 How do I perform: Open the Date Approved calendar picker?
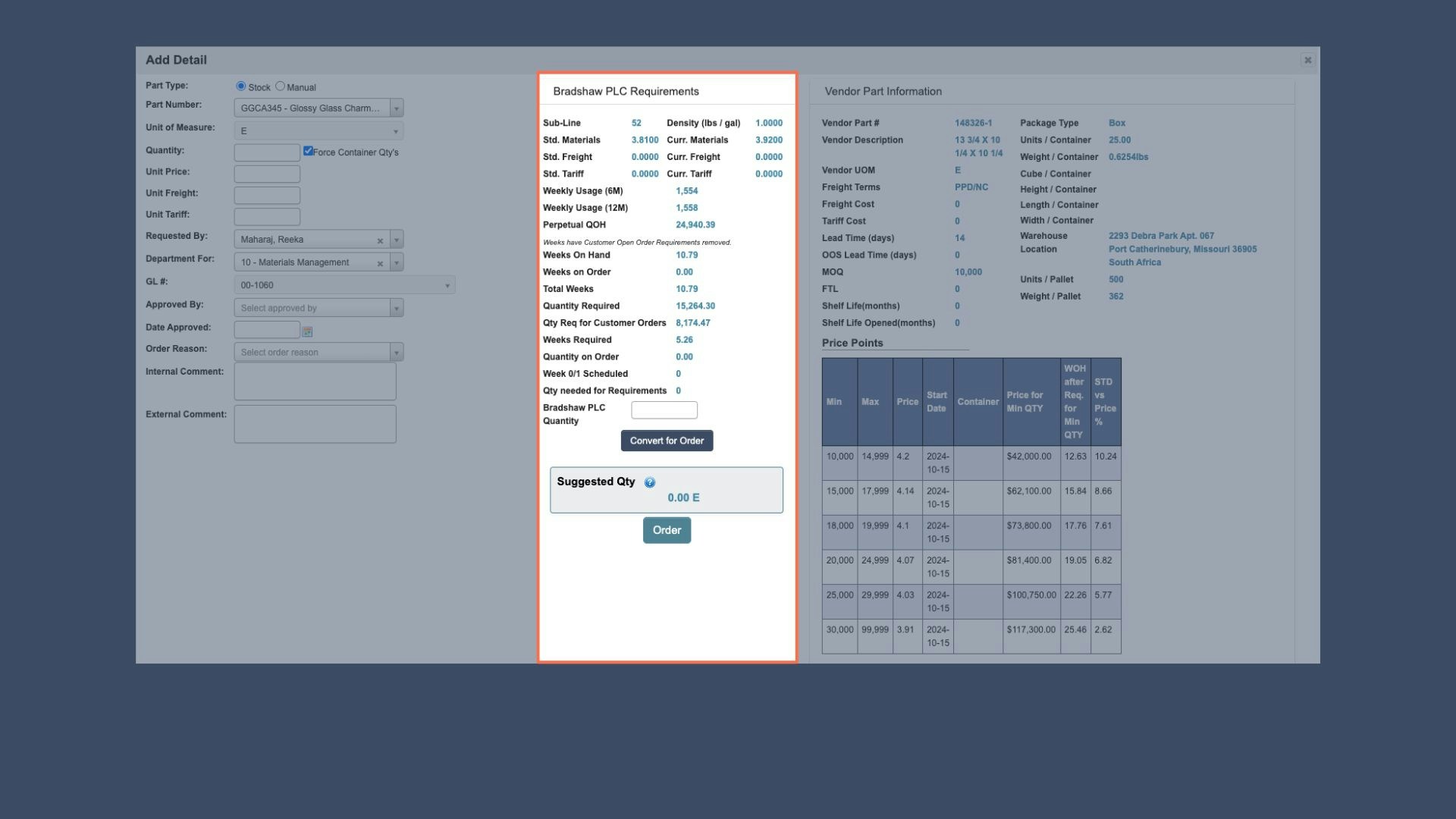(307, 330)
